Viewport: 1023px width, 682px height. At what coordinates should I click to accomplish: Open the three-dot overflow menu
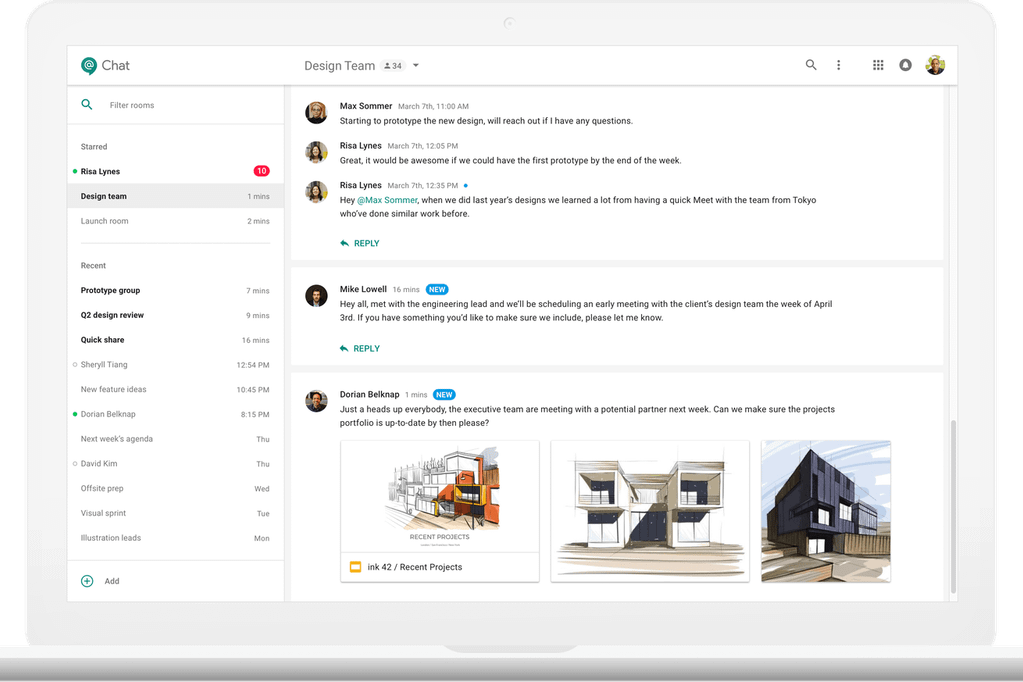pyautogui.click(x=839, y=64)
